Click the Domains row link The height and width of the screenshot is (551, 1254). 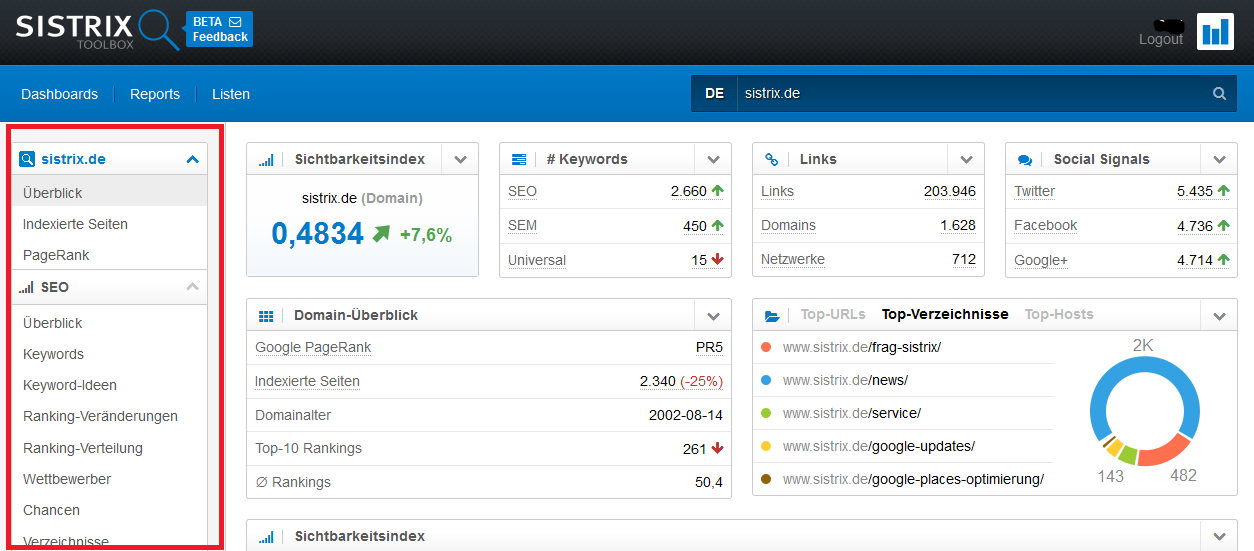[788, 225]
